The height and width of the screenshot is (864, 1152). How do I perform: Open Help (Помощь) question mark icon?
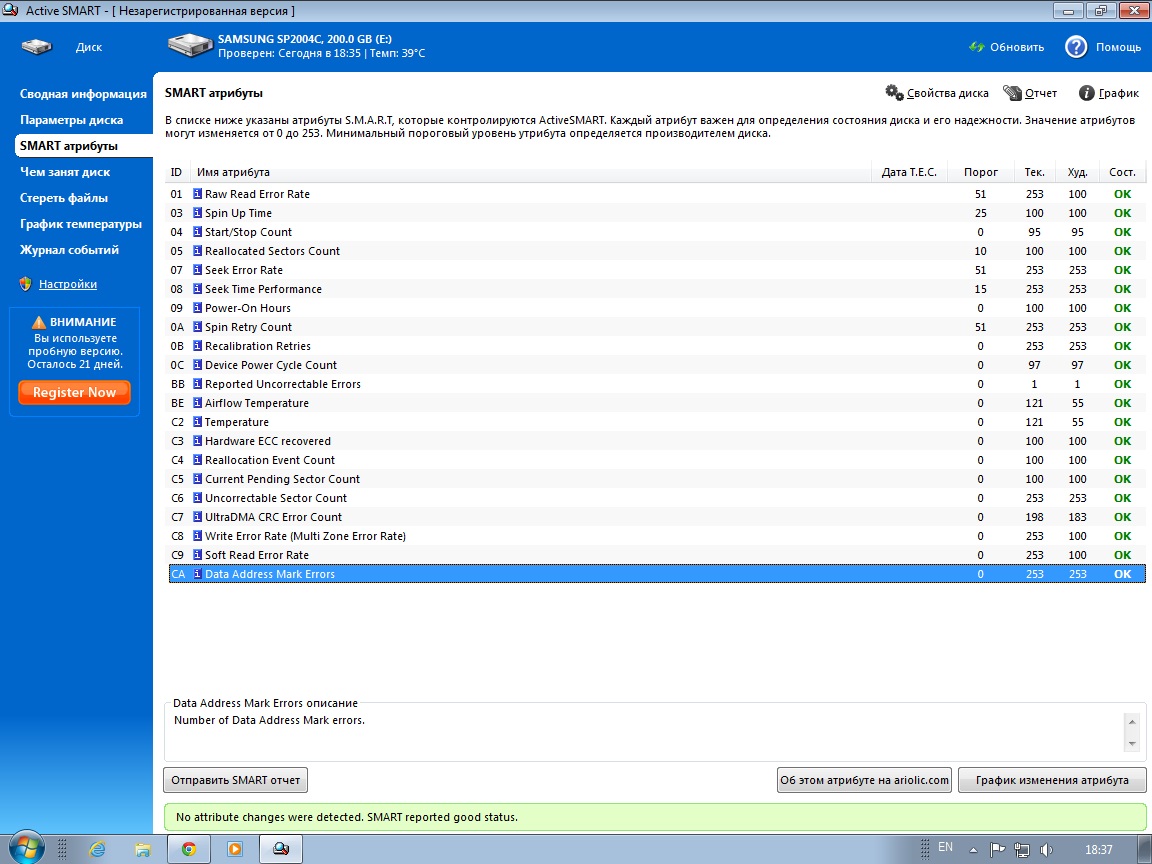pyautogui.click(x=1076, y=47)
